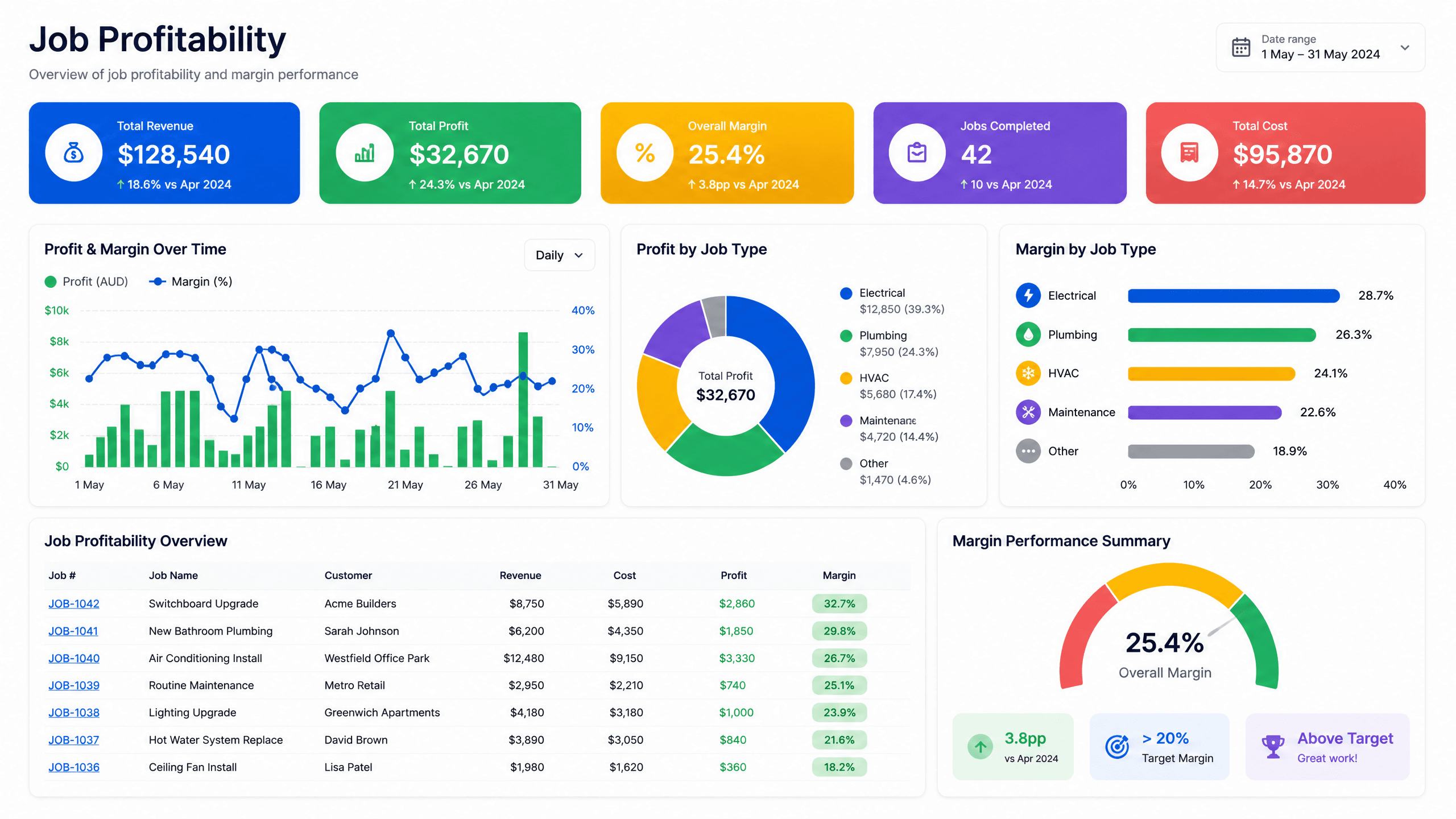Screen dimensions: 1456x819
Task: Click the Maintenance tools icon
Action: (x=1028, y=412)
